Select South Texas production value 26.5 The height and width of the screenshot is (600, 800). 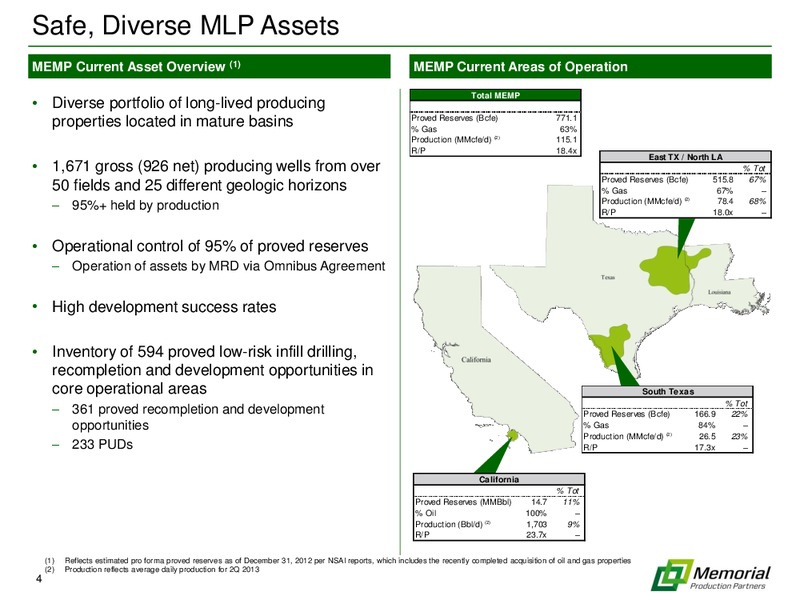[707, 436]
